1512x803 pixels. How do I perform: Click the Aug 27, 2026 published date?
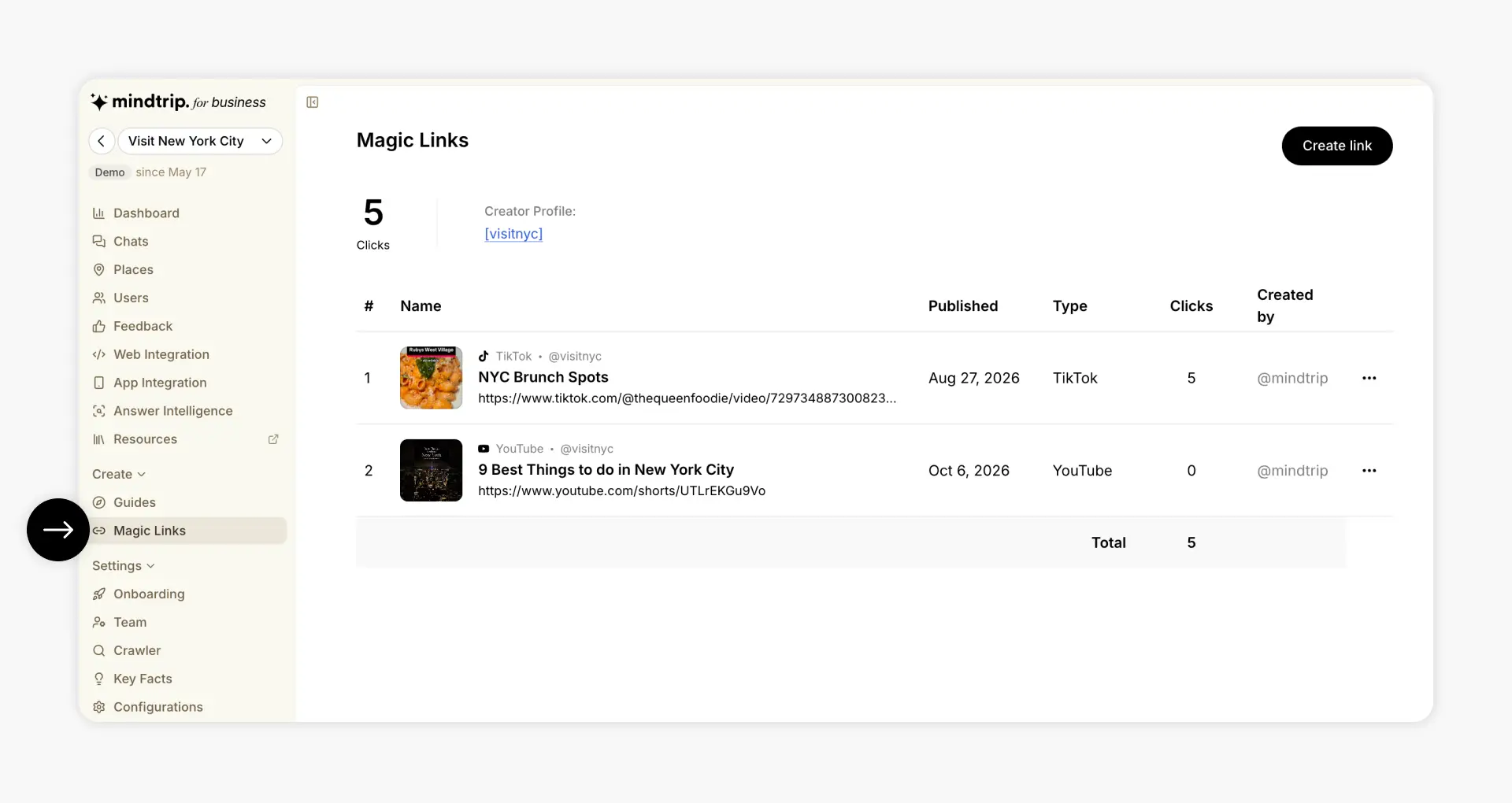[x=973, y=379]
